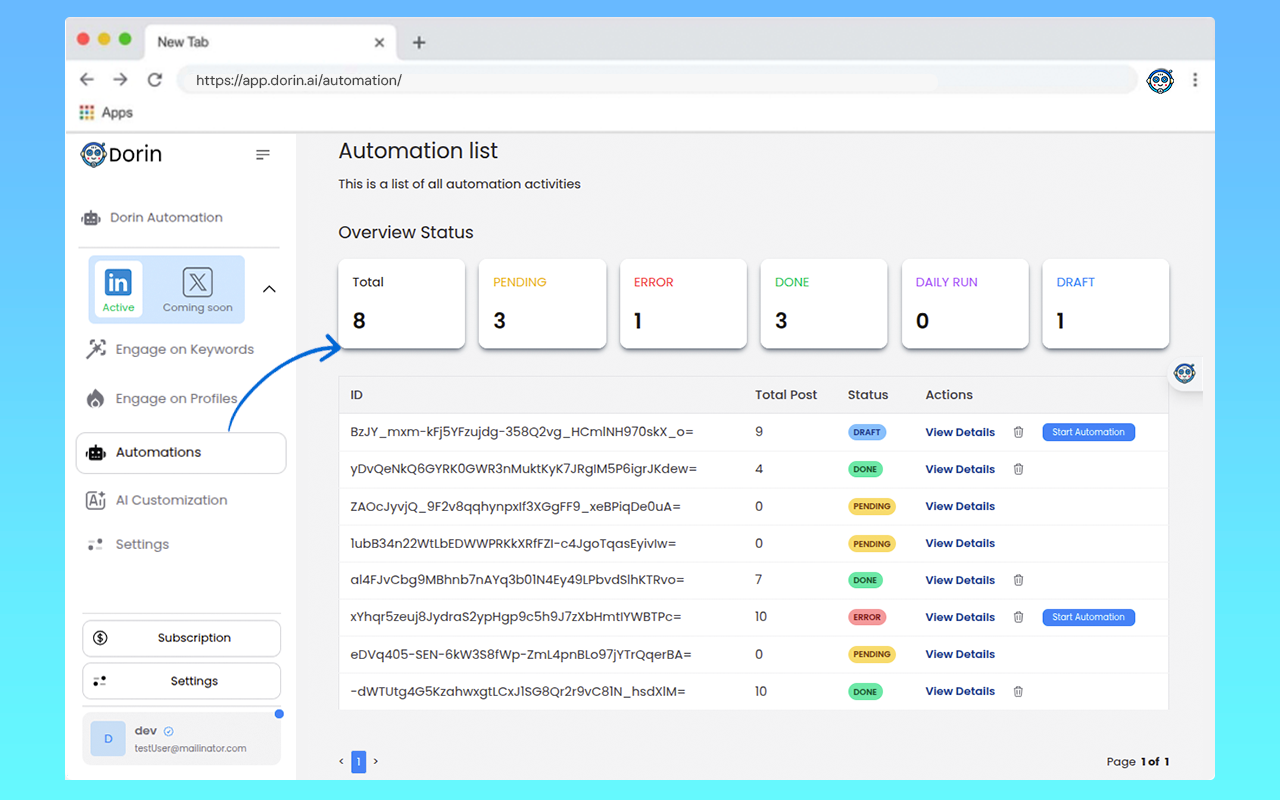Viewport: 1280px width, 800px height.
Task: Click the DONE overview card
Action: pos(824,304)
